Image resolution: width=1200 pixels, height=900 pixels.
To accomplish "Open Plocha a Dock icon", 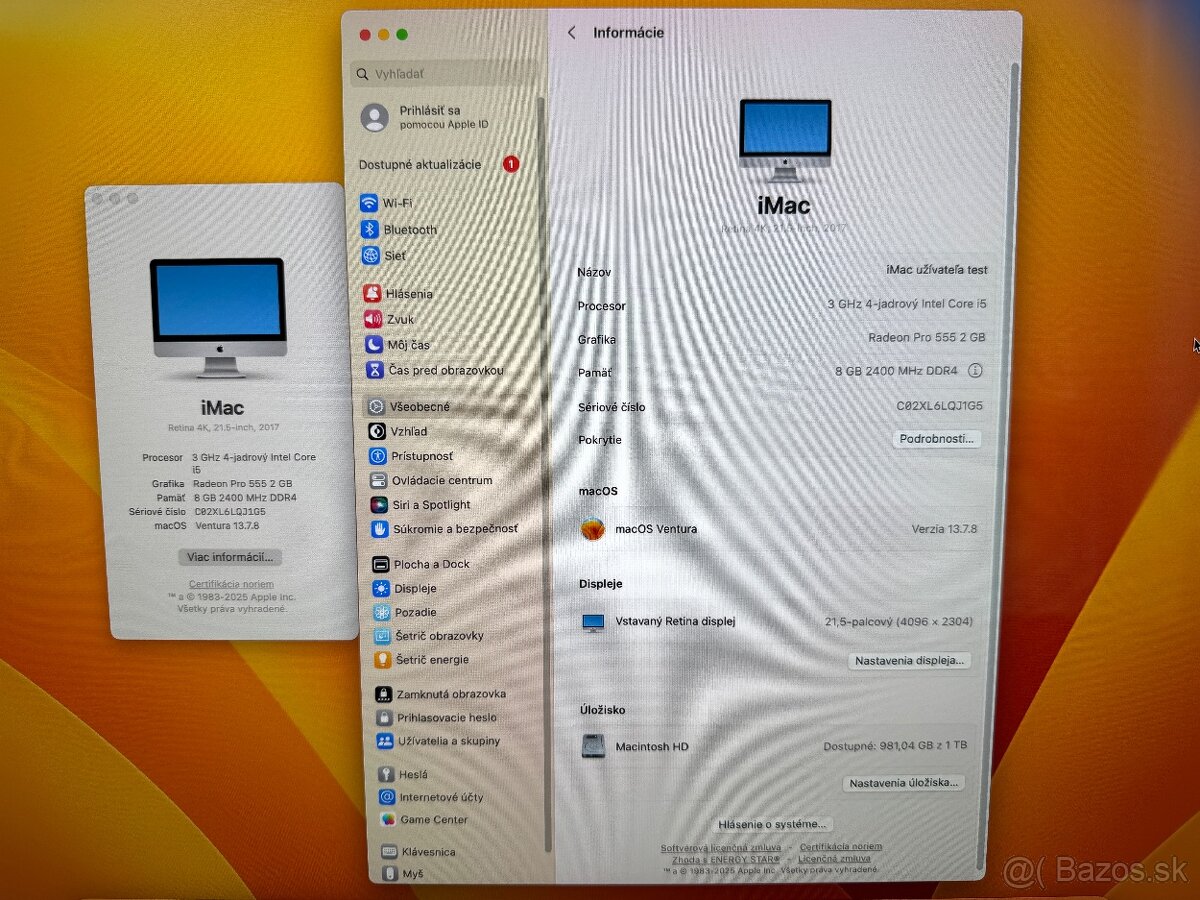I will pyautogui.click(x=380, y=564).
